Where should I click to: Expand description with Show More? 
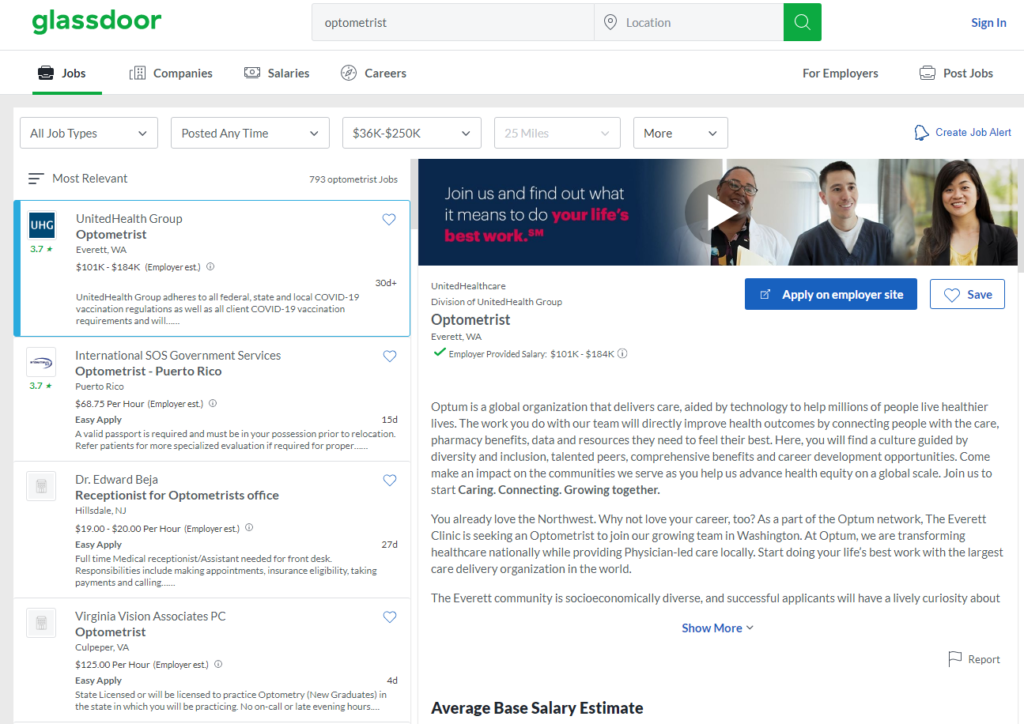(717, 627)
